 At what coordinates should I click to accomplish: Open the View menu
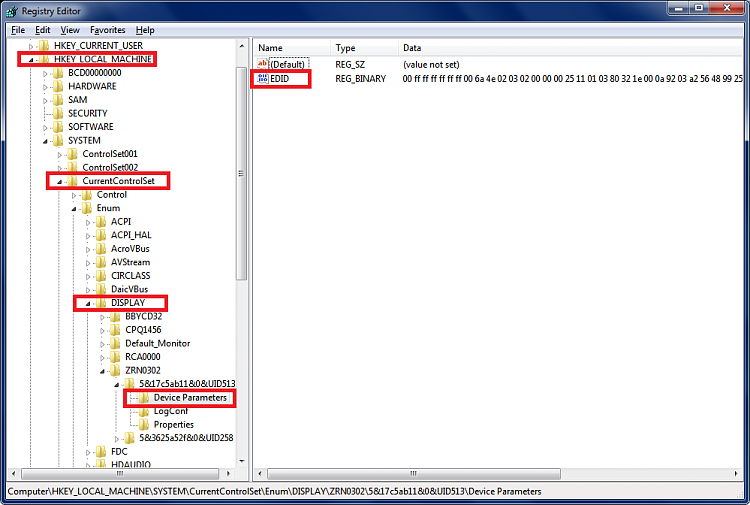pos(70,30)
